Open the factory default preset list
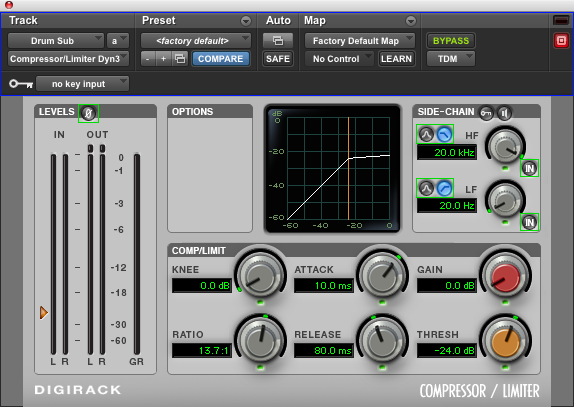The image size is (574, 407). 196,41
